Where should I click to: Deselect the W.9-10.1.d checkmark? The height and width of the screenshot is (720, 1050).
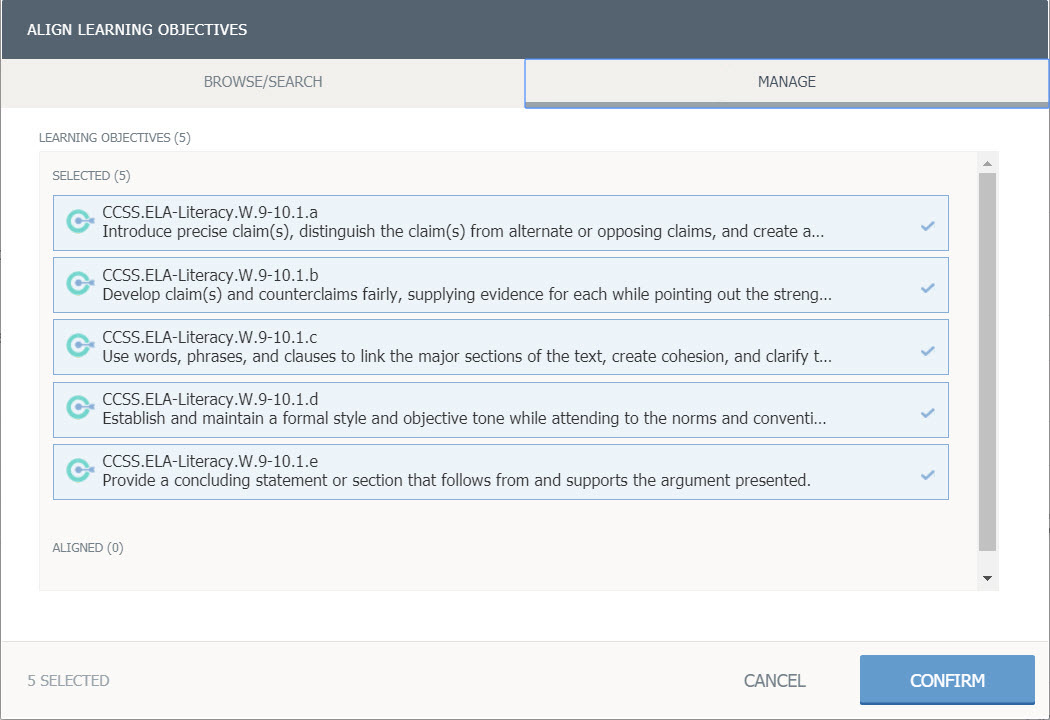click(x=927, y=413)
